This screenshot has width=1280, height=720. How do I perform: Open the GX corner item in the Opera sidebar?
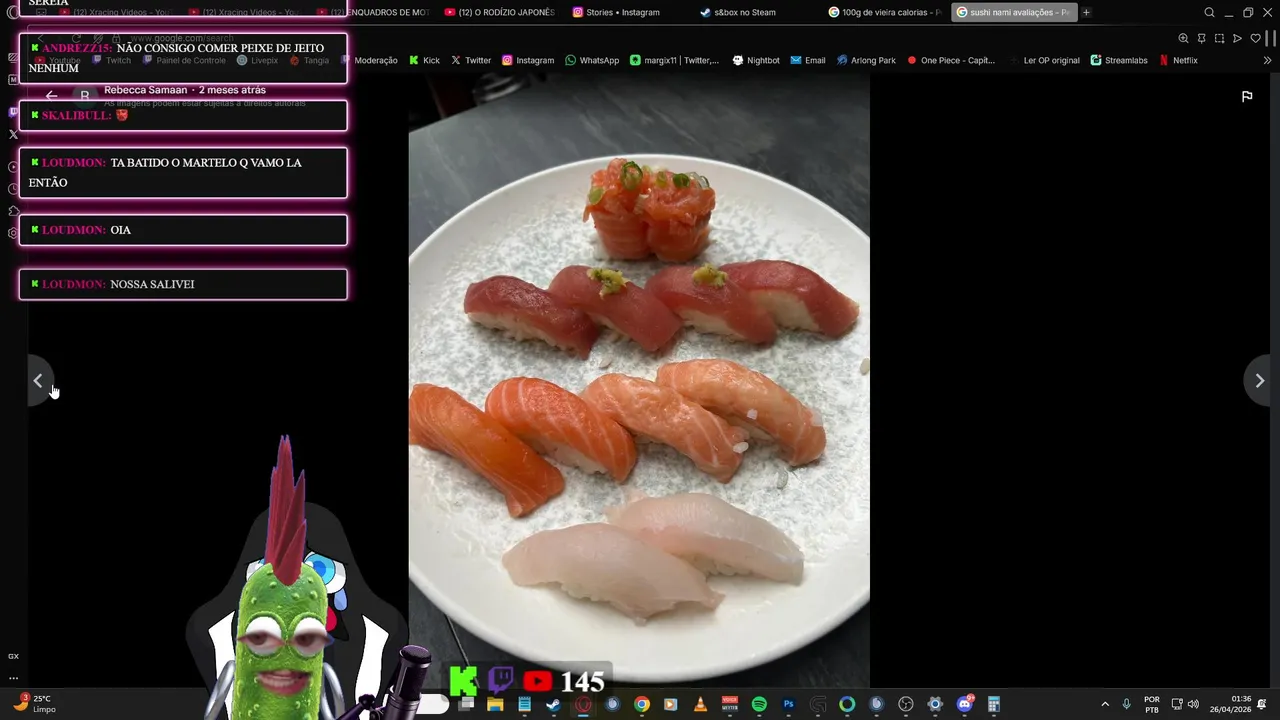pyautogui.click(x=13, y=656)
